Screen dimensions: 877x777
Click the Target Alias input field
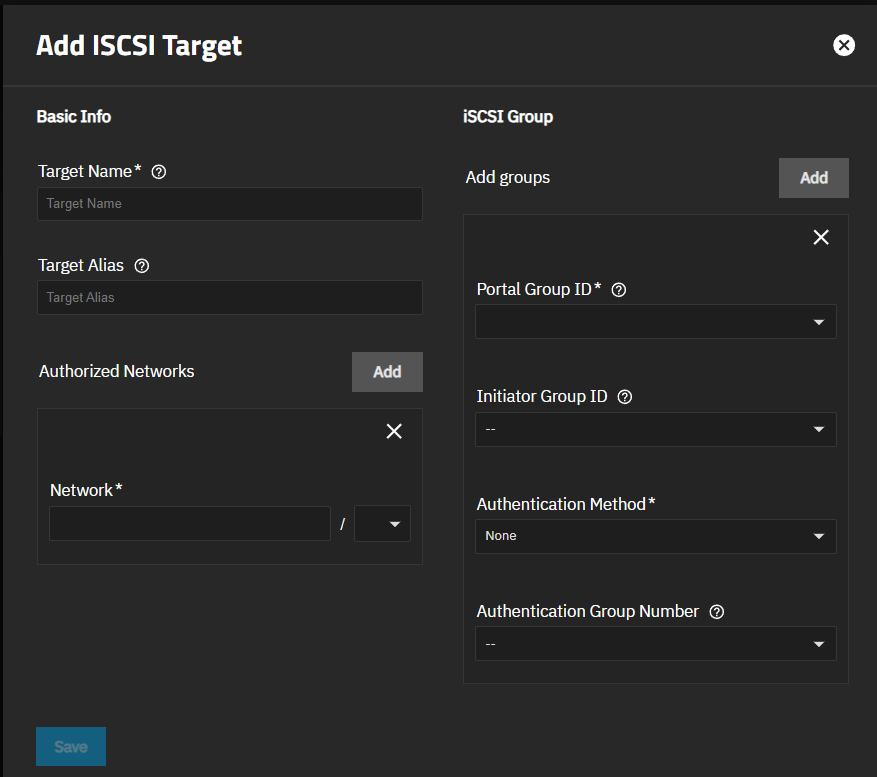point(229,297)
